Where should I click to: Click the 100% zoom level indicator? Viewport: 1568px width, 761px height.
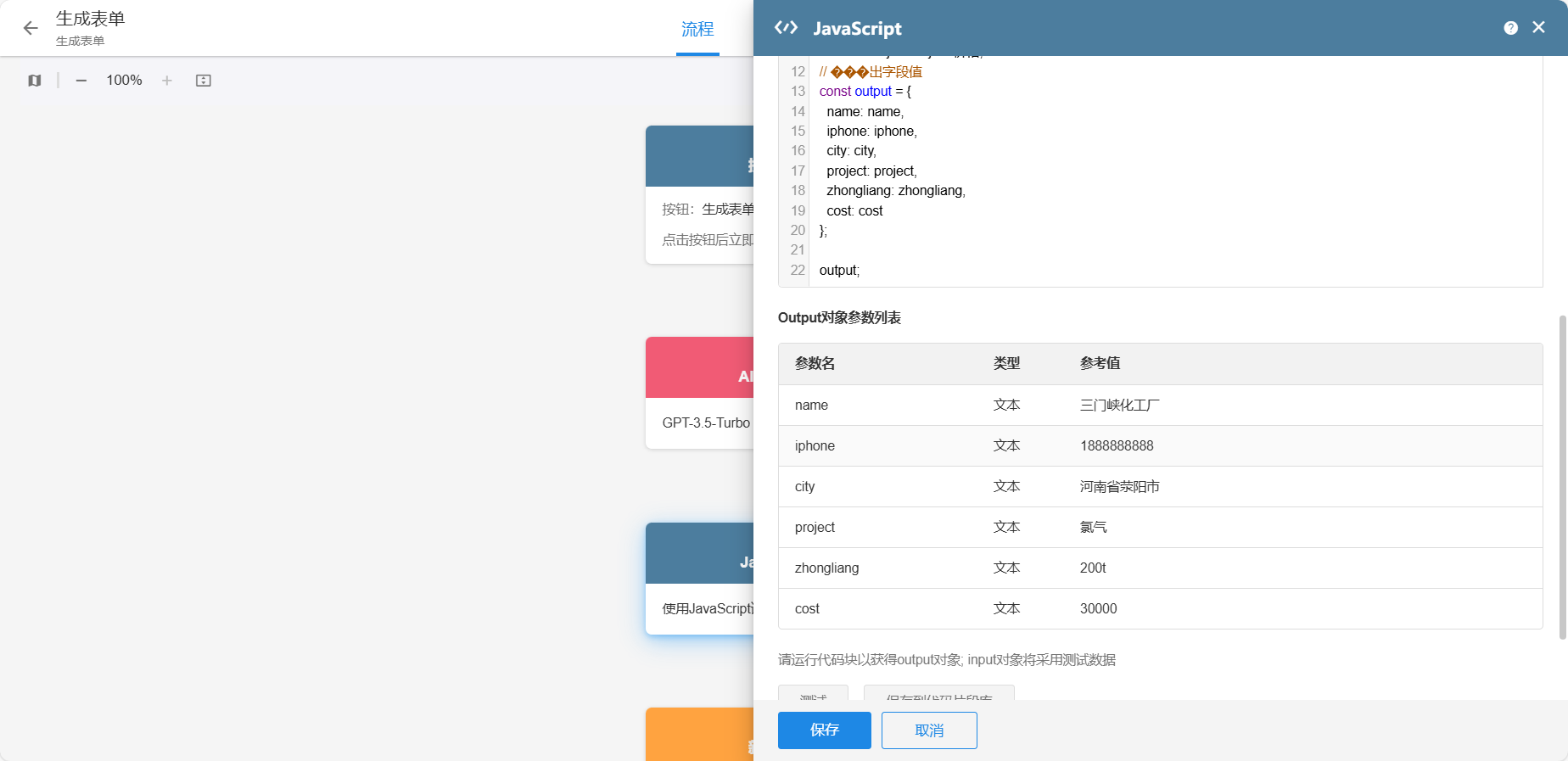(124, 81)
